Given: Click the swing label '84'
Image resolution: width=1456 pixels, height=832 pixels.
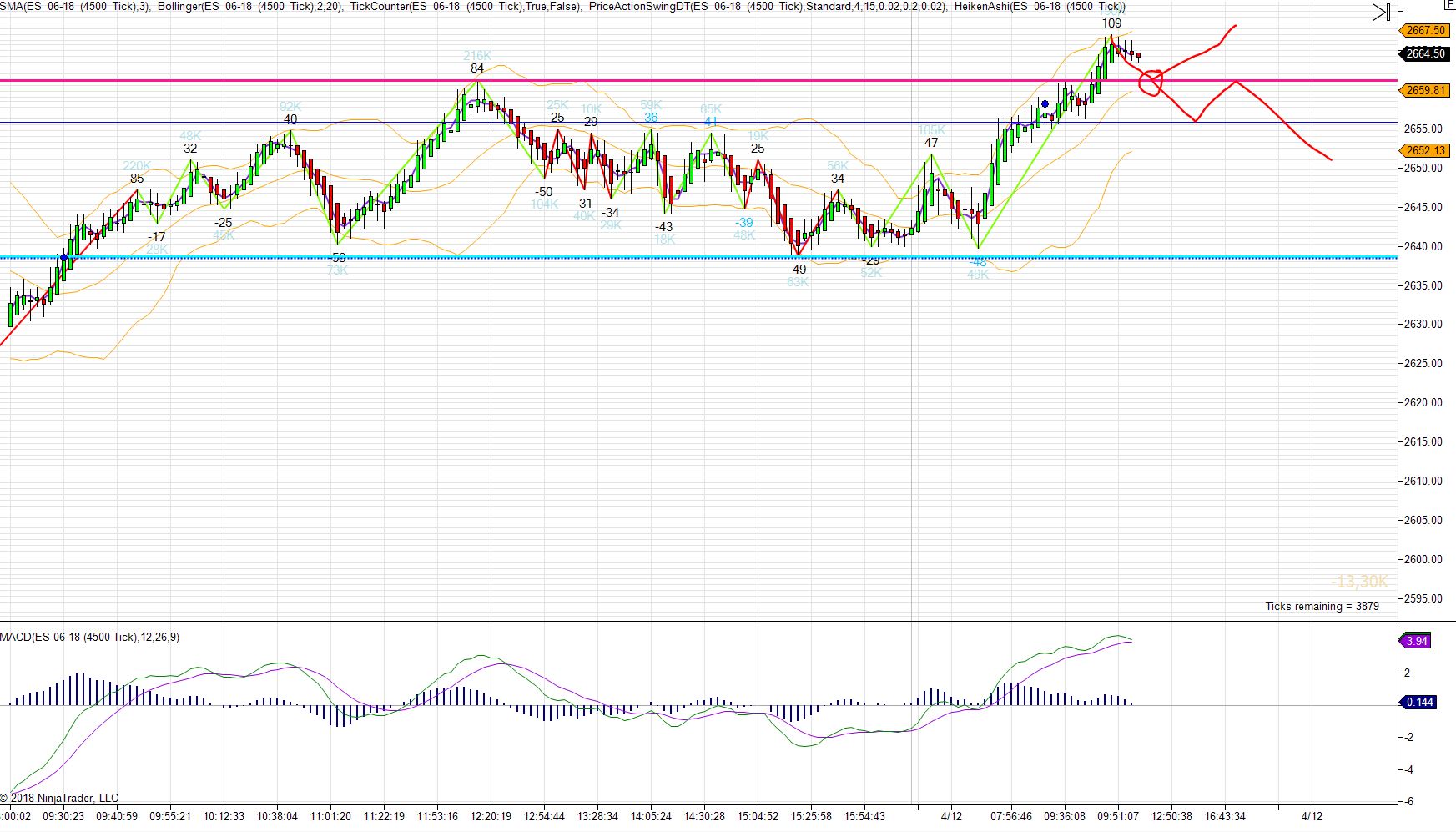Looking at the screenshot, I should point(477,68).
